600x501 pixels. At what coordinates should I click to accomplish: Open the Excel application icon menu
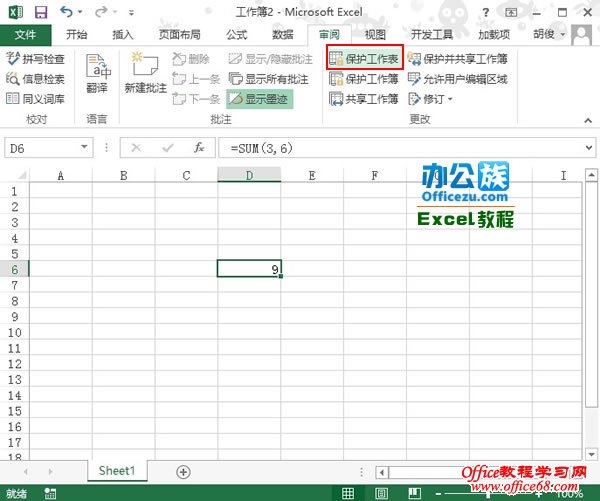(x=15, y=12)
